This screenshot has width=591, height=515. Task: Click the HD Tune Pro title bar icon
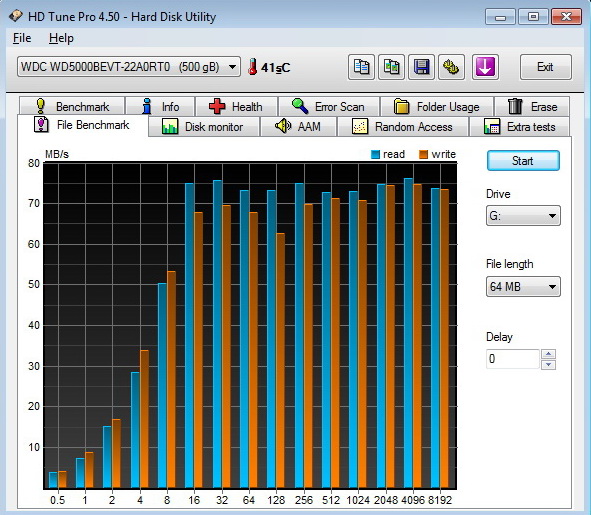pyautogui.click(x=16, y=16)
